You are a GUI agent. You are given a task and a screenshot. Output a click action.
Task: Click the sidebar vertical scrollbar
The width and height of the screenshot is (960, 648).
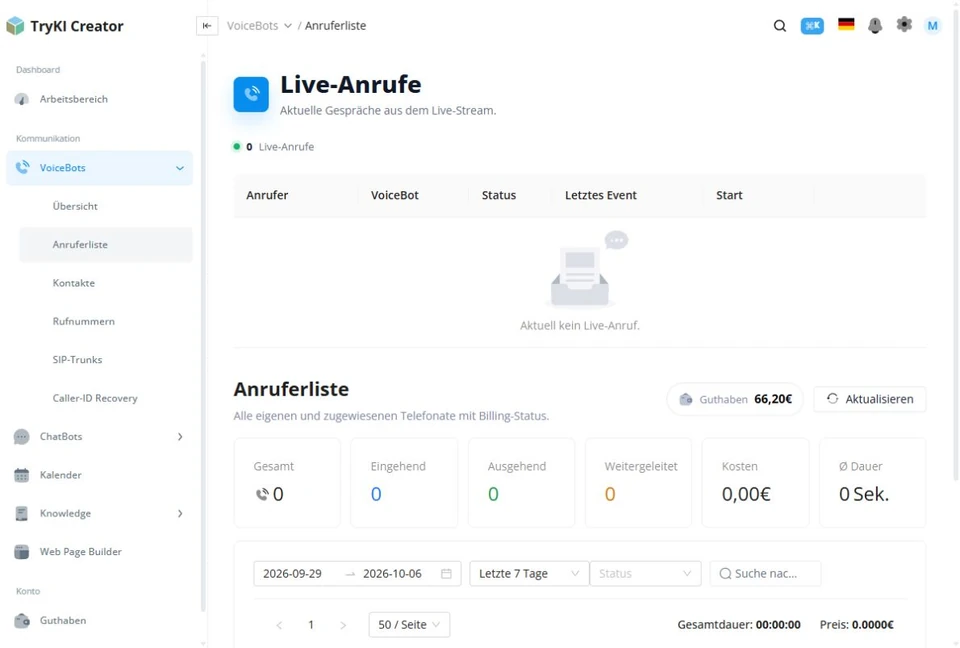pyautogui.click(x=203, y=334)
